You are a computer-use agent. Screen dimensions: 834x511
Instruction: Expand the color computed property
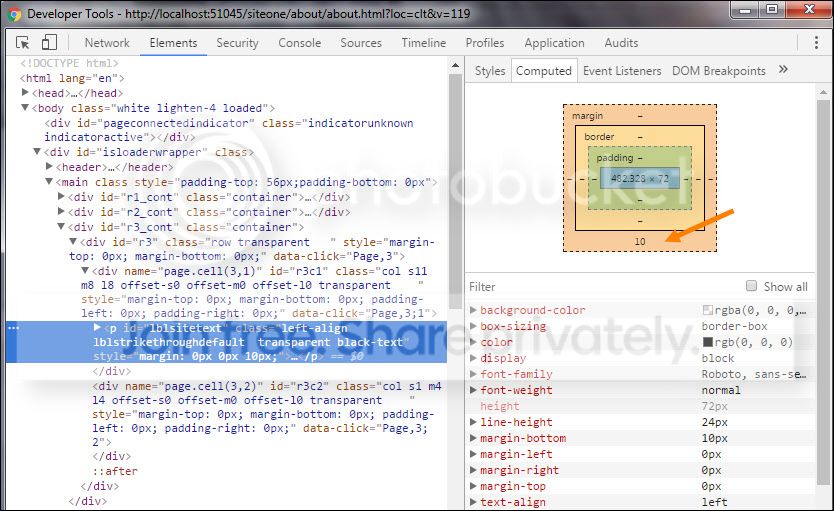[x=473, y=341]
